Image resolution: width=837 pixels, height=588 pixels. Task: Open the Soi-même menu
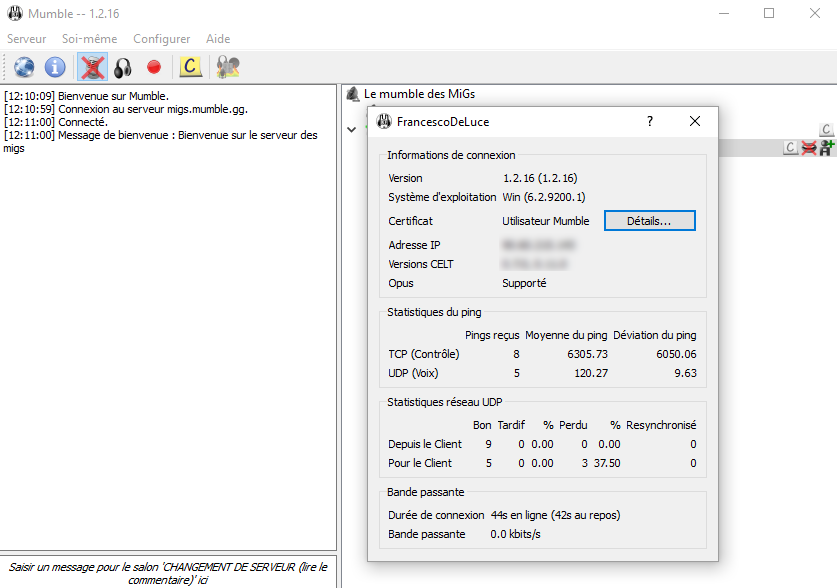pyautogui.click(x=89, y=39)
